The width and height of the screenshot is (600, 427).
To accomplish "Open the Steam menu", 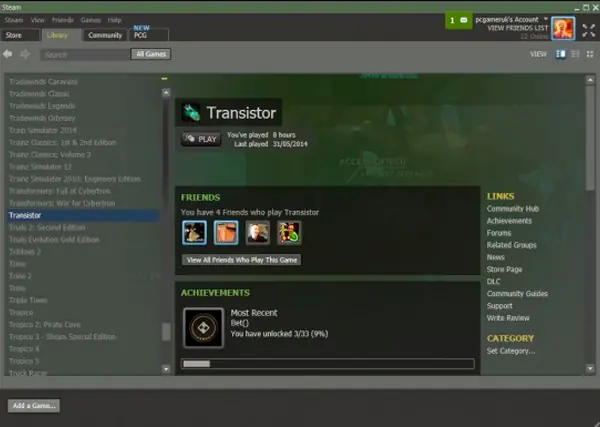I will 14,20.
